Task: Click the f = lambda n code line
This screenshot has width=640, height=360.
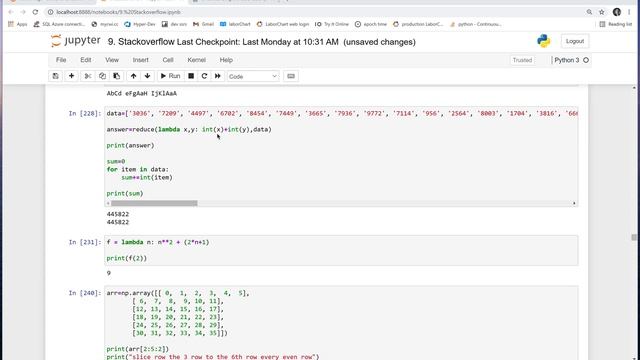Action: click(x=158, y=242)
